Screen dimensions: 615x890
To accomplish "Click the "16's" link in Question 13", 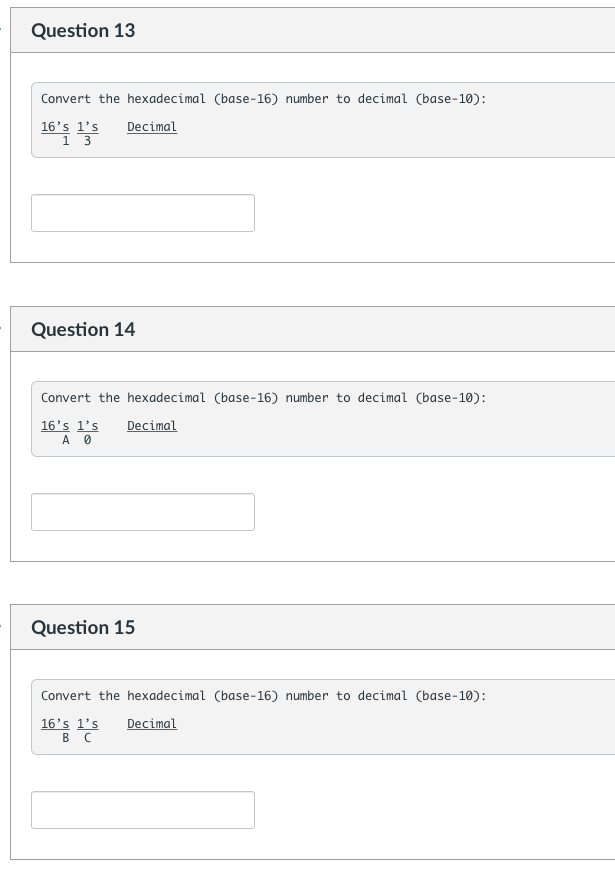I will click(x=54, y=127).
